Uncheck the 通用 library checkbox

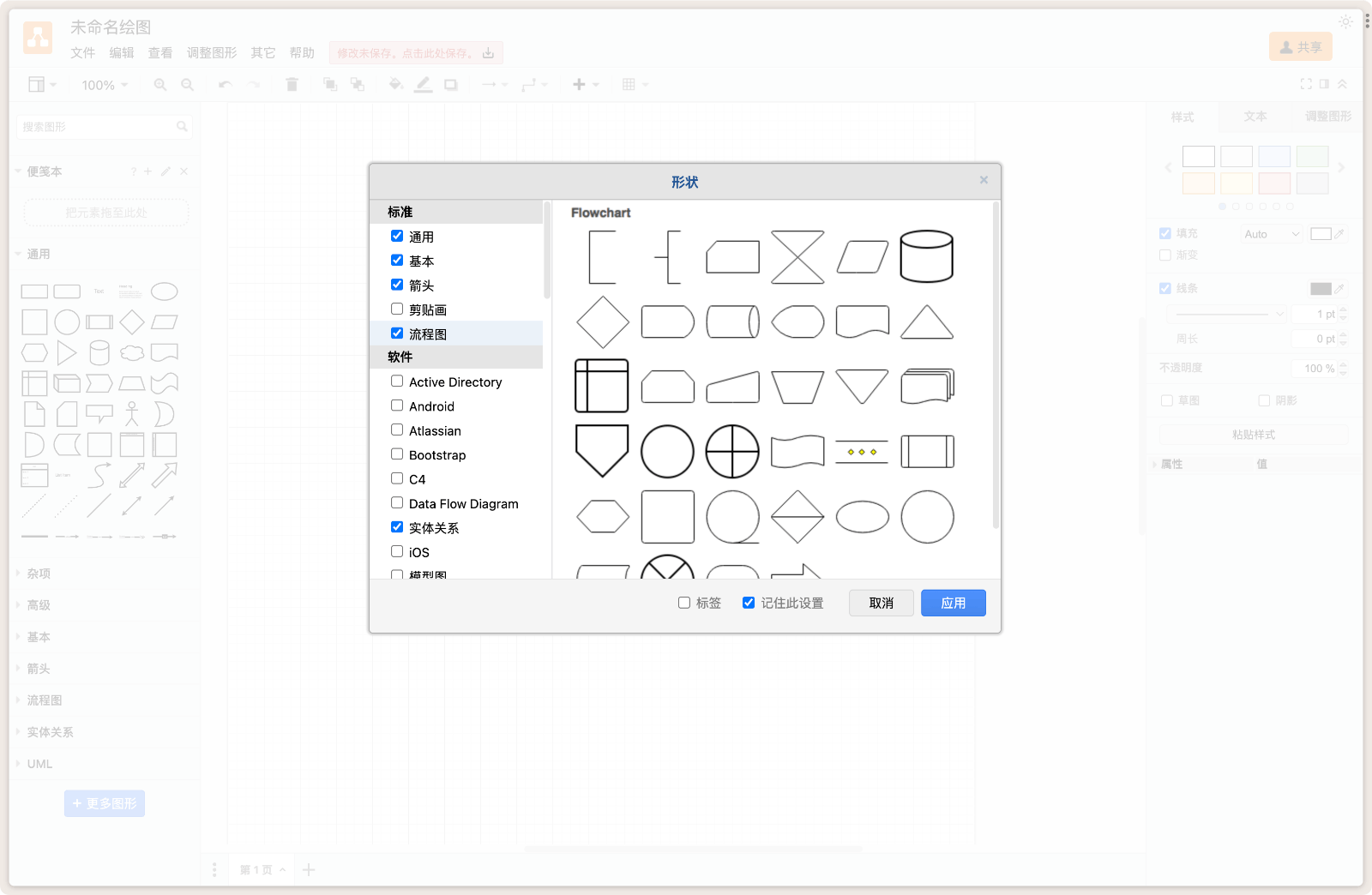tap(397, 236)
